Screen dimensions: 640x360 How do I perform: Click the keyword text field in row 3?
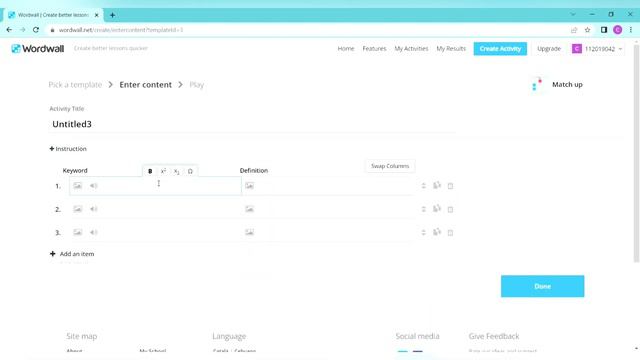[169, 232]
